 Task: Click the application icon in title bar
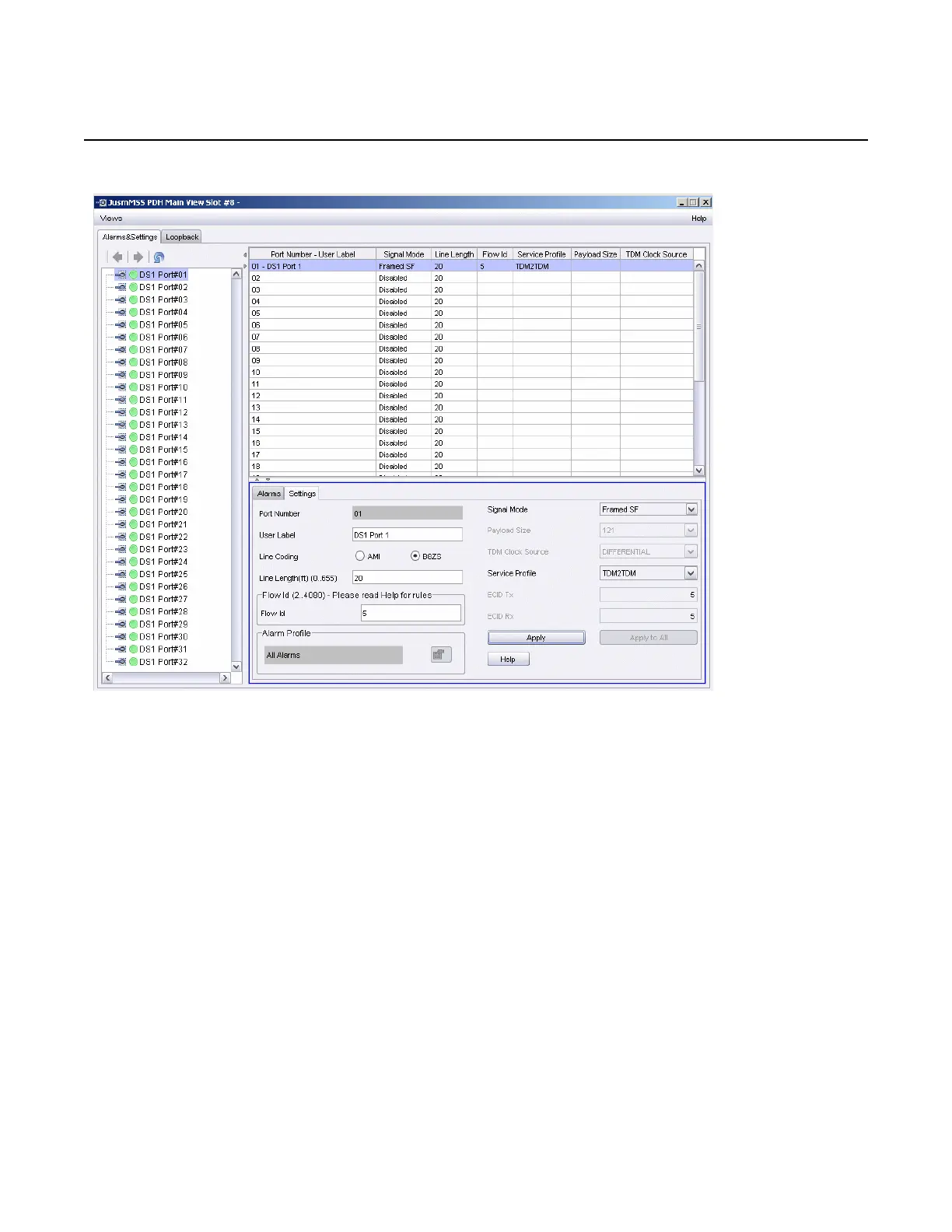pos(101,202)
